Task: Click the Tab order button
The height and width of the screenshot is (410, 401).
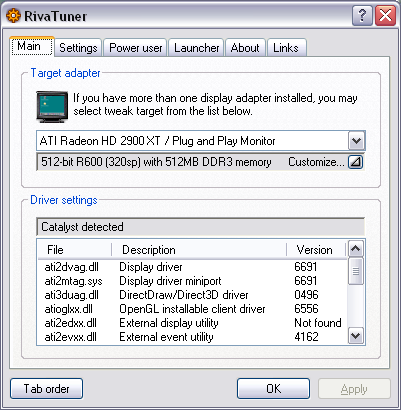Action: (x=46, y=389)
